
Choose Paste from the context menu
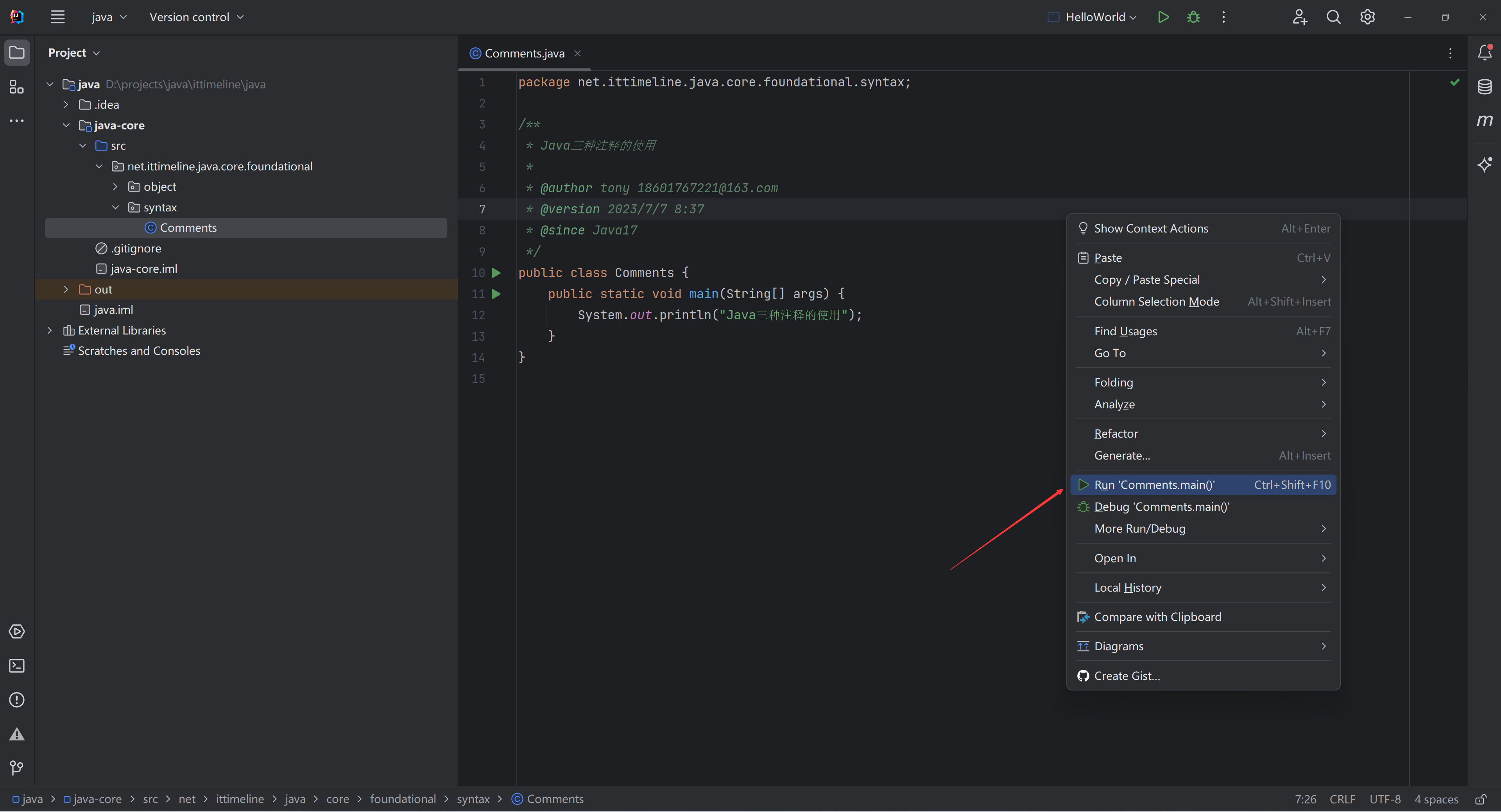coord(1203,258)
